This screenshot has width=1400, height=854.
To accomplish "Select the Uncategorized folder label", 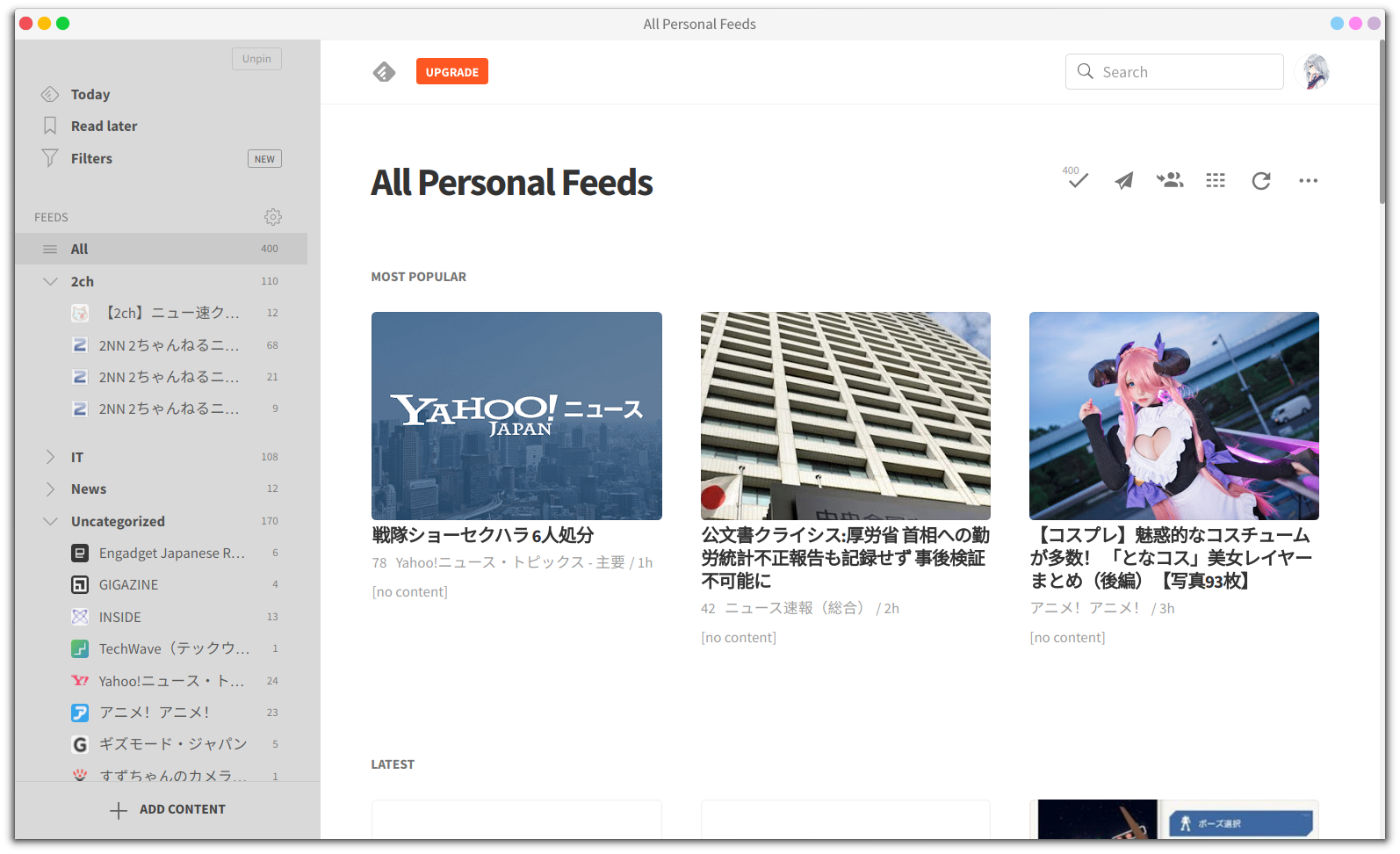I will (x=118, y=521).
